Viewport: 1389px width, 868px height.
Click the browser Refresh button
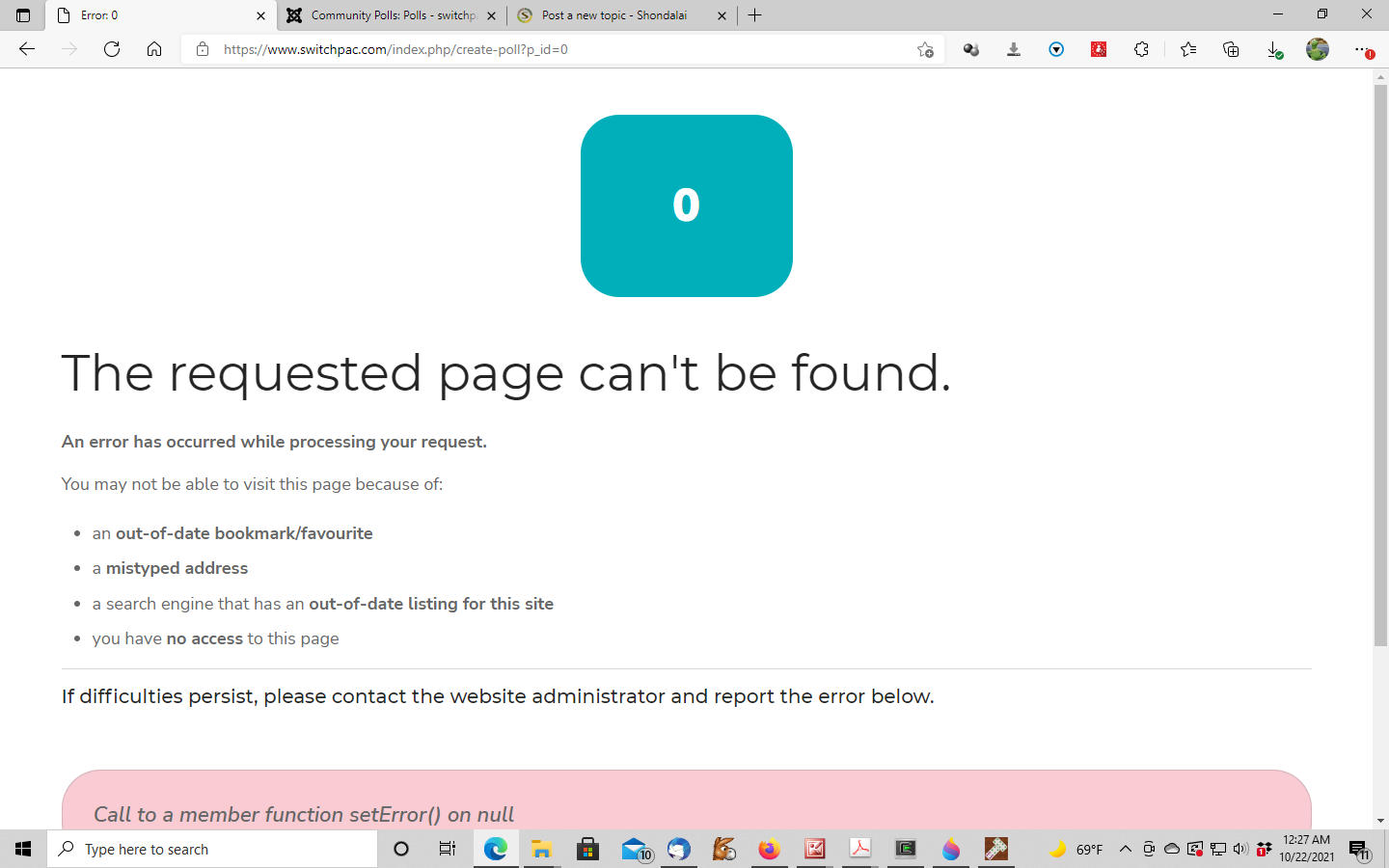click(x=112, y=49)
